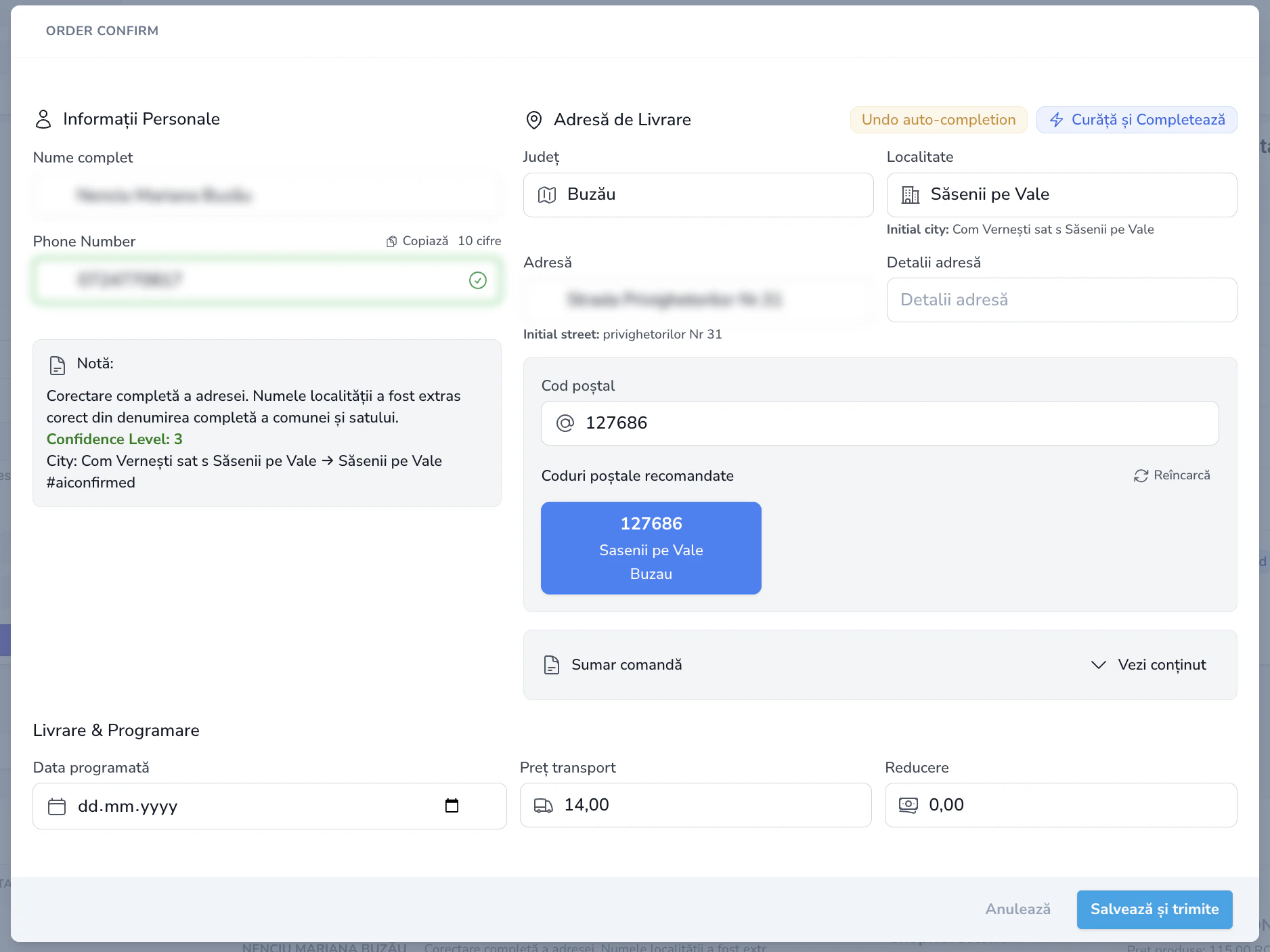The width and height of the screenshot is (1270, 952).
Task: Click the Anulează button
Action: click(x=1017, y=909)
